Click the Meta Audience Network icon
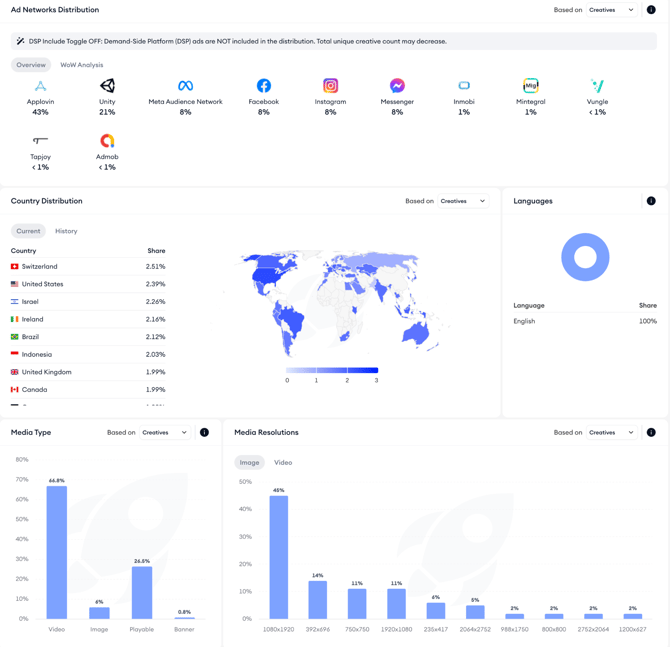 [185, 86]
